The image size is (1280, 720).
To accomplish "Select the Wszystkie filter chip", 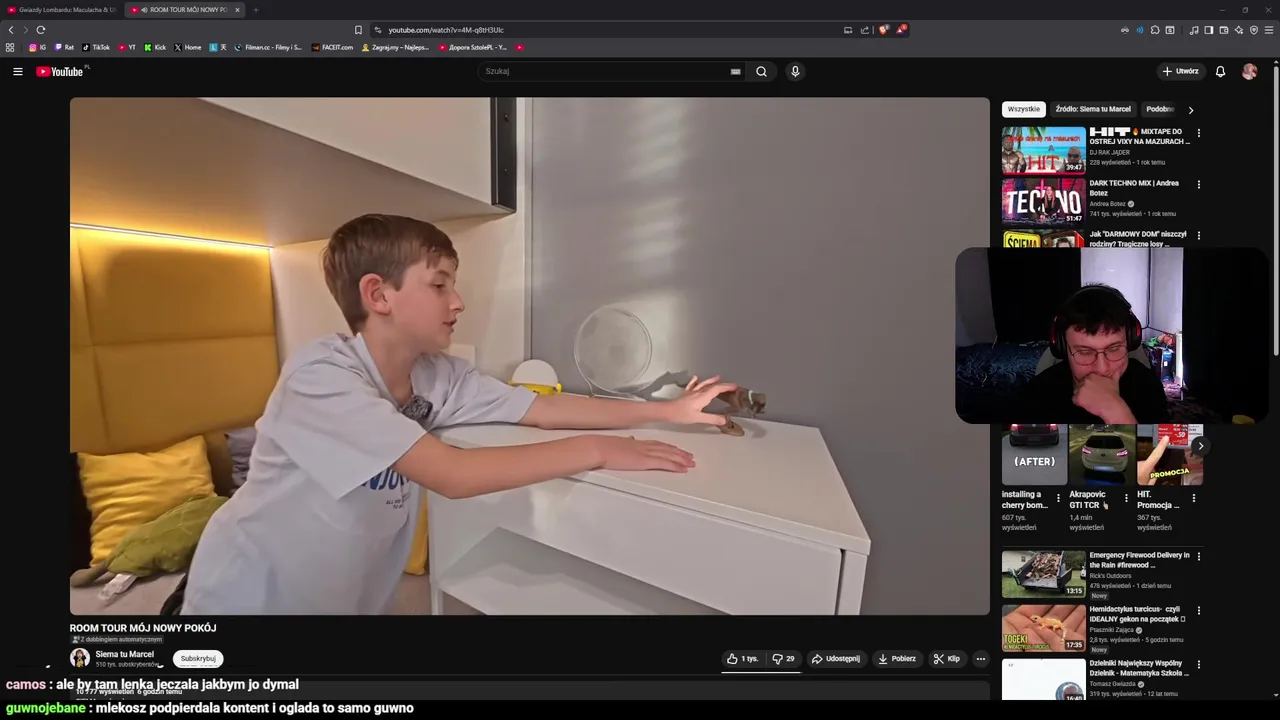I will click(1023, 109).
